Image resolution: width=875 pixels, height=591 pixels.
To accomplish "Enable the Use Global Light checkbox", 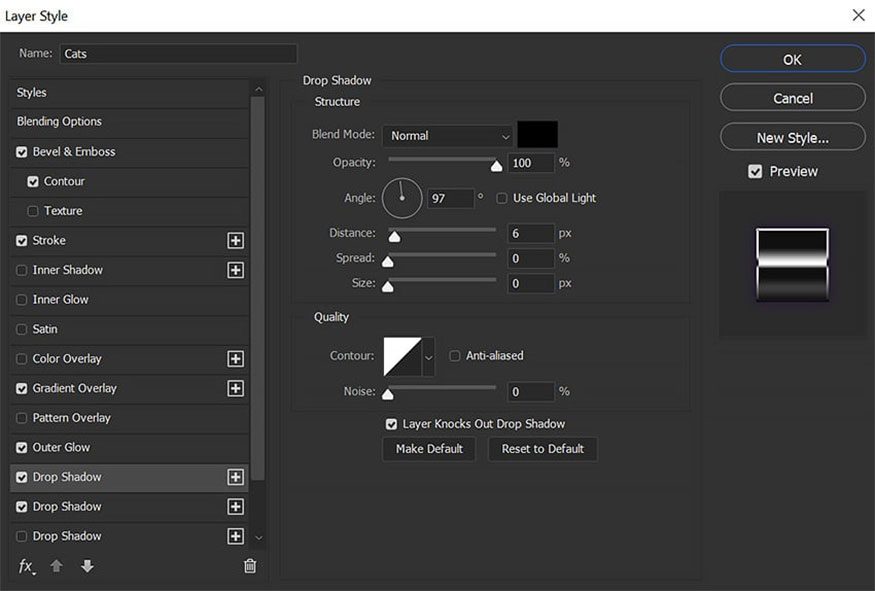I will 502,198.
